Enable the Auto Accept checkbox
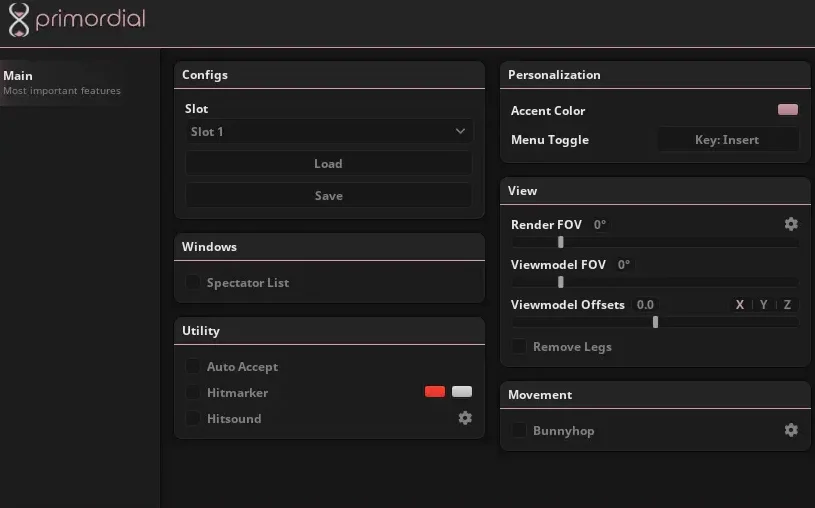Viewport: 815px width, 508px height. click(x=193, y=367)
